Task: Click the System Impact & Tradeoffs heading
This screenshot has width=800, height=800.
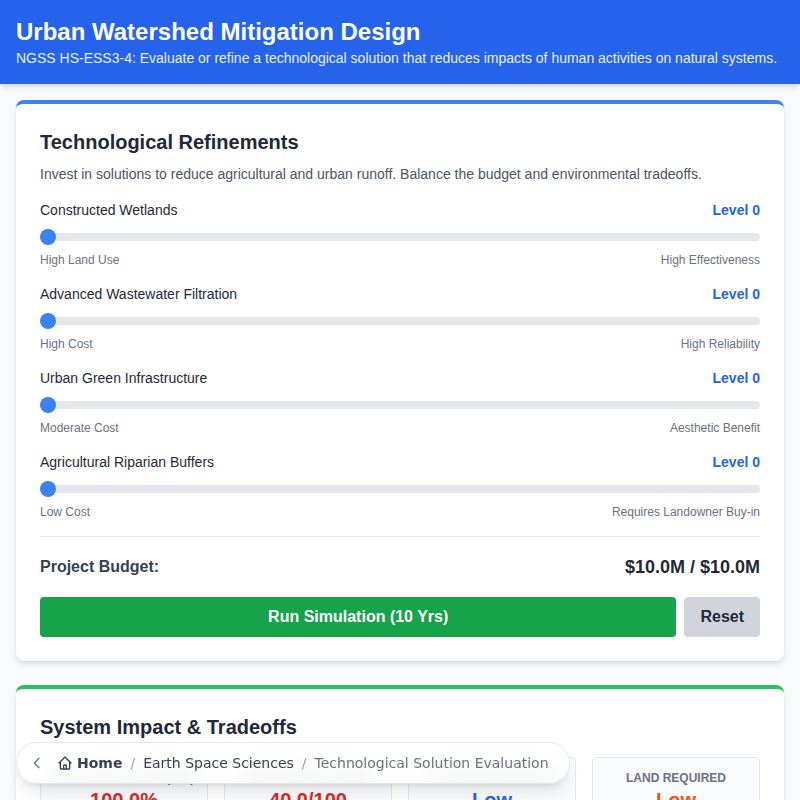Action: click(168, 727)
